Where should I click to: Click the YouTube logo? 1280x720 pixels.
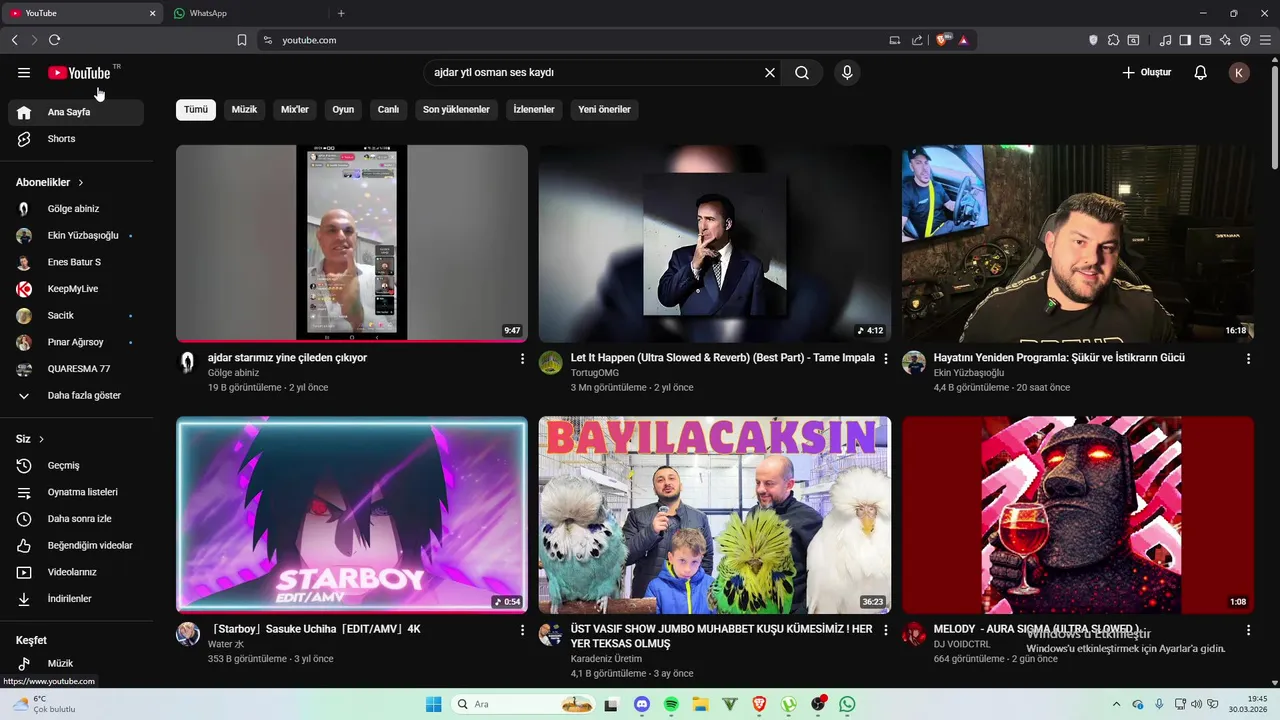(79, 73)
